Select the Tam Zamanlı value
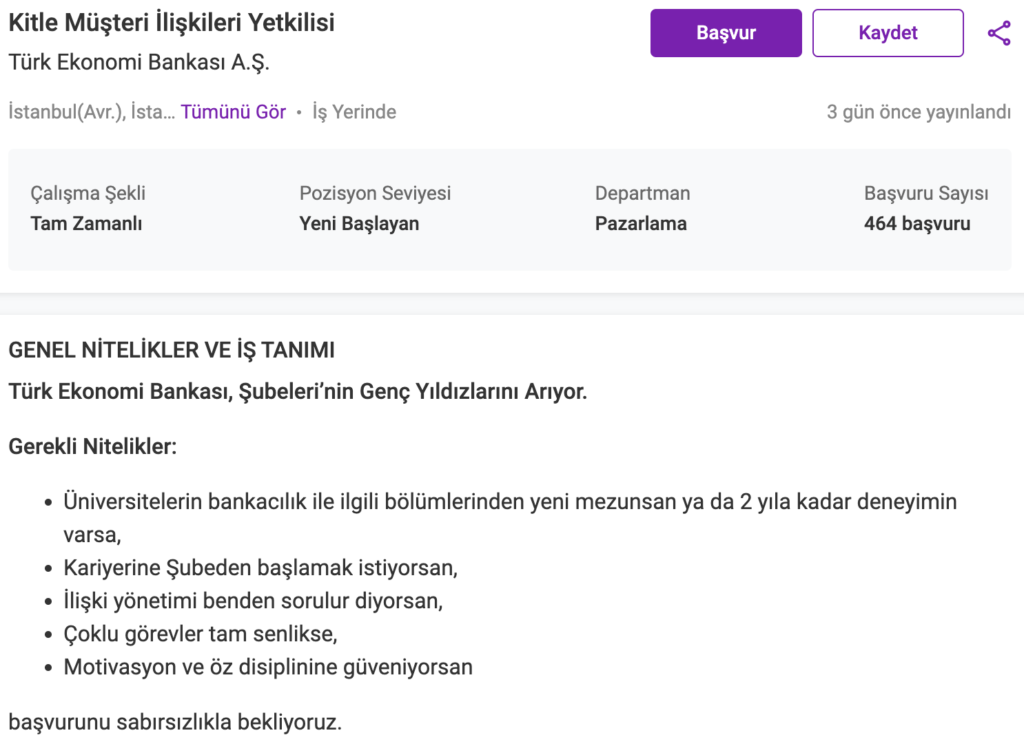Image resolution: width=1024 pixels, height=744 pixels. (x=86, y=224)
